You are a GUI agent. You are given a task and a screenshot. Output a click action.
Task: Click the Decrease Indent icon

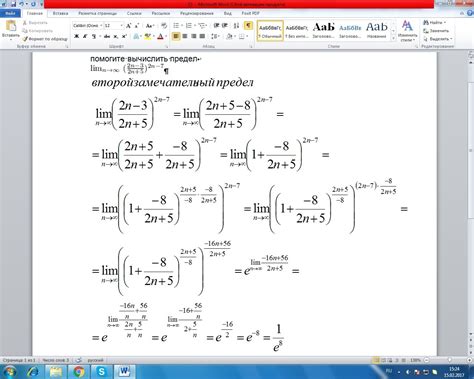tap(216, 26)
